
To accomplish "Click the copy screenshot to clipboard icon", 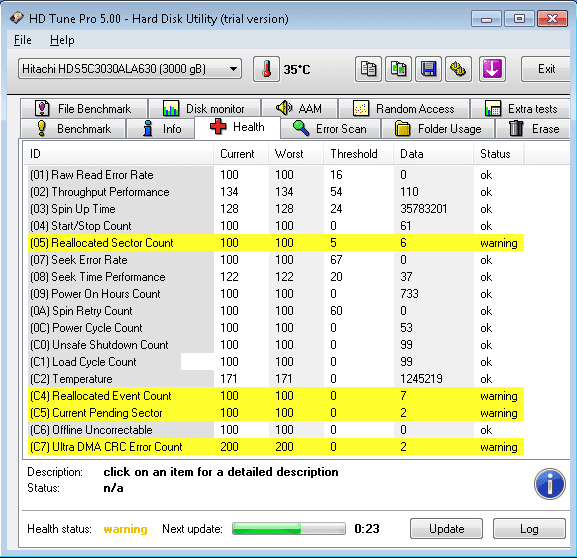I will tap(399, 69).
